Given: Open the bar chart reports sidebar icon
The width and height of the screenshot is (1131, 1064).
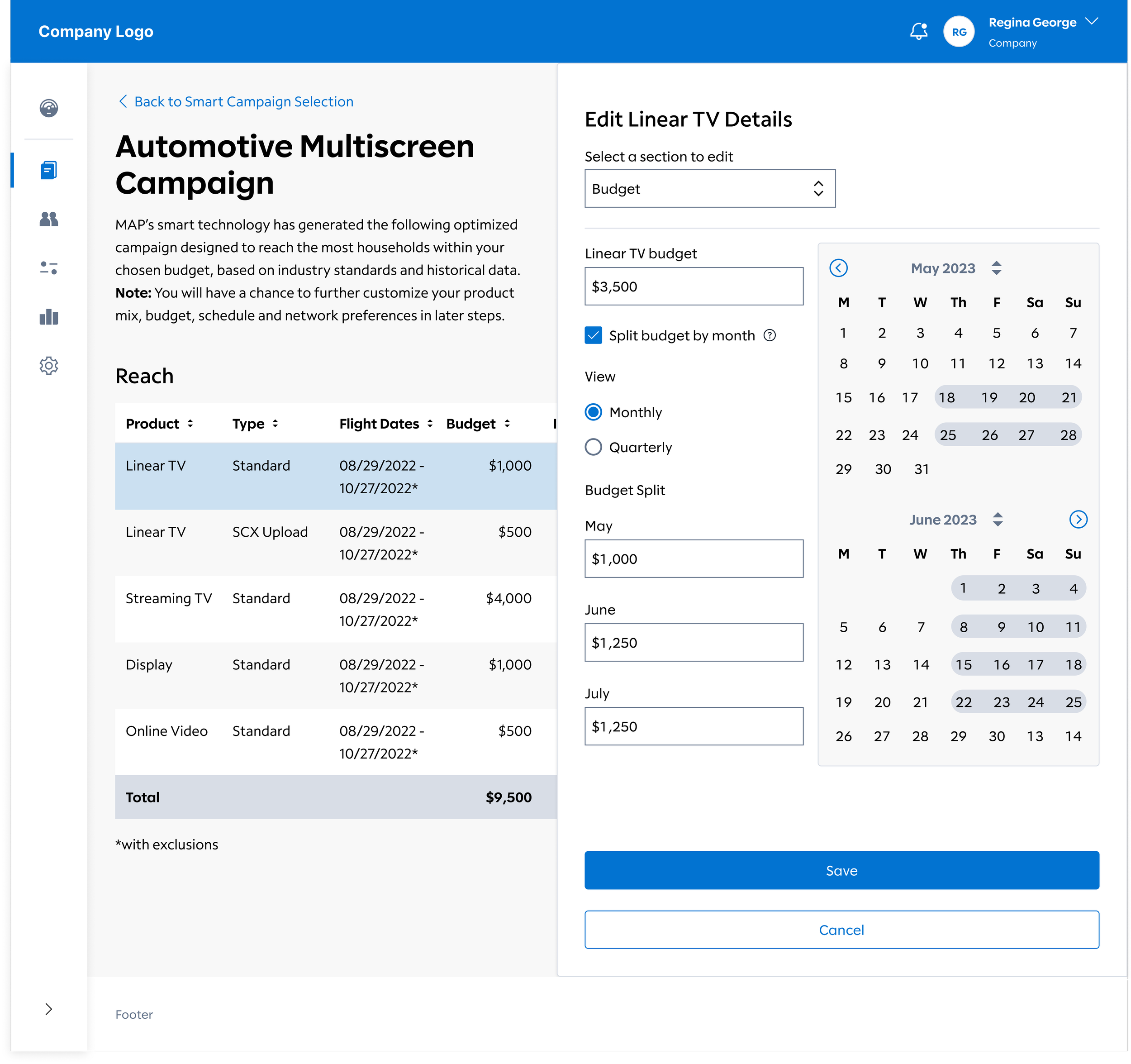Looking at the screenshot, I should (49, 317).
